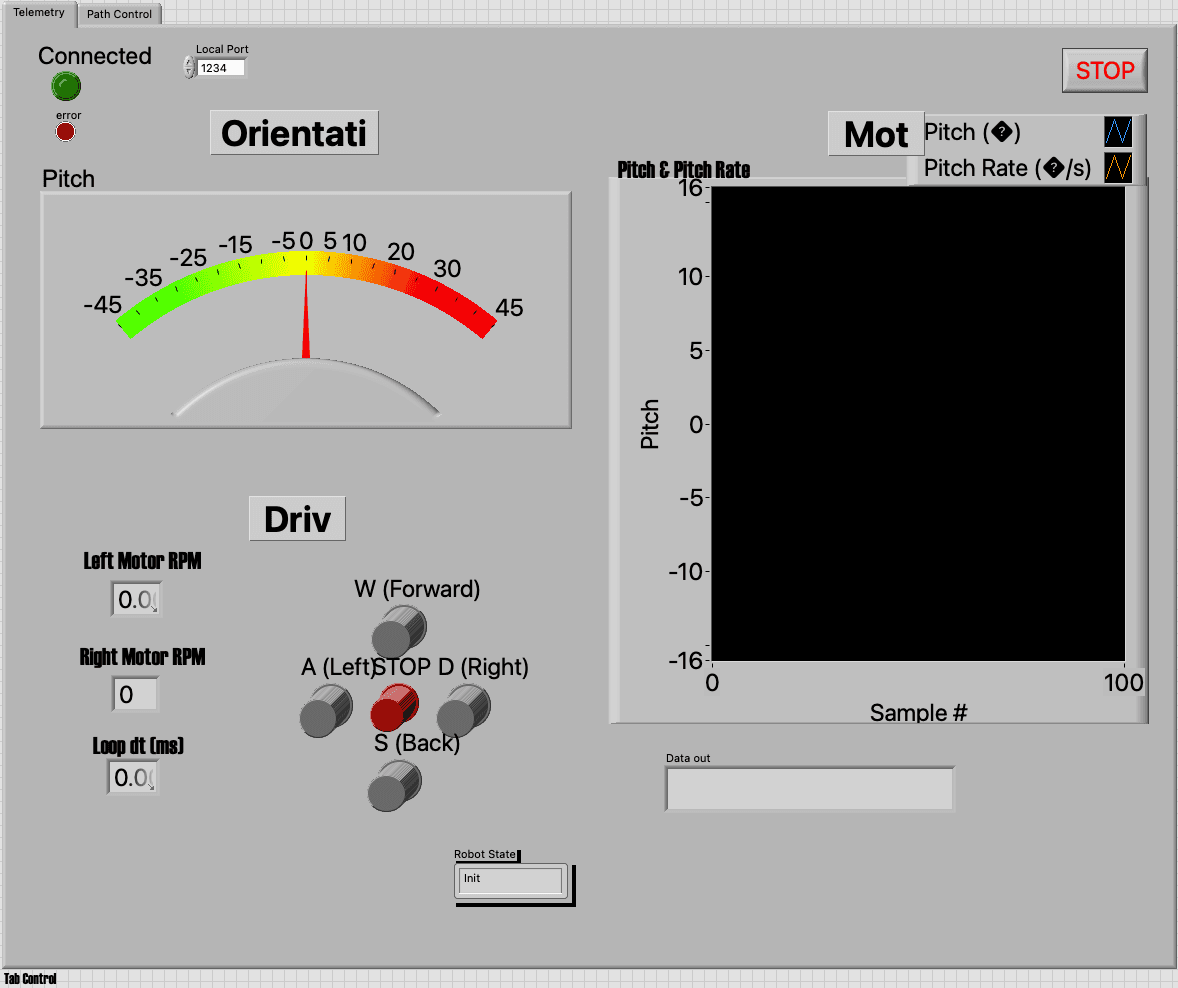1178x988 pixels.
Task: Click the Driv section label
Action: coord(297,518)
